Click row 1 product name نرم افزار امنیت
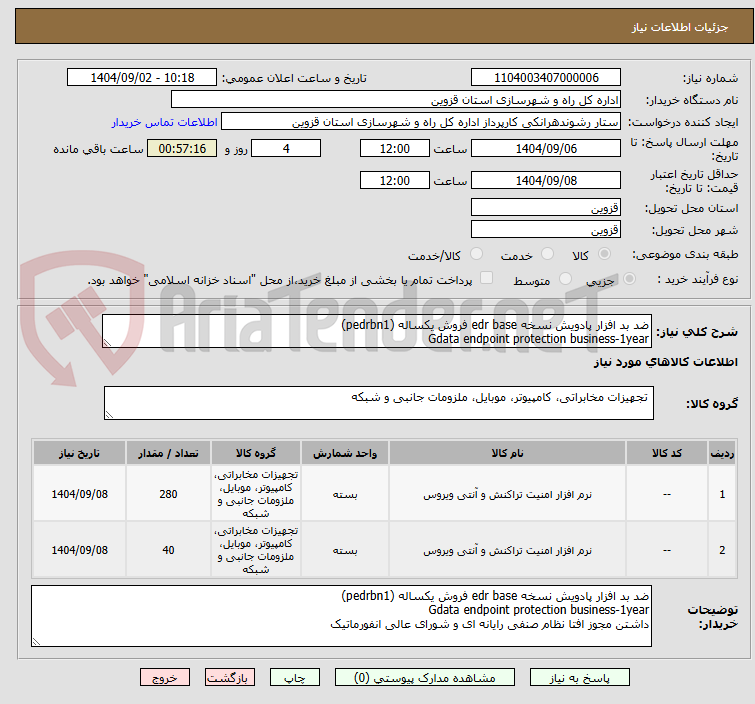Screen dimensions: 755x704 (508, 495)
